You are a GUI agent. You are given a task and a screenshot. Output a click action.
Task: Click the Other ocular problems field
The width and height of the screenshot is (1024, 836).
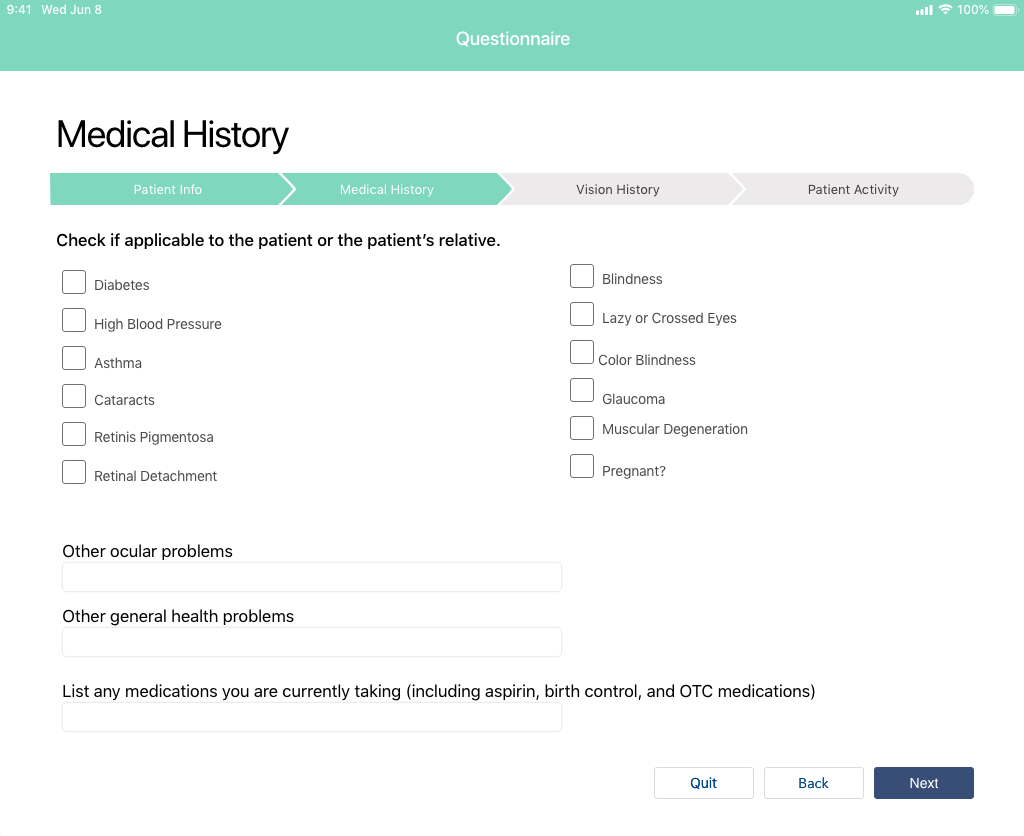click(312, 577)
